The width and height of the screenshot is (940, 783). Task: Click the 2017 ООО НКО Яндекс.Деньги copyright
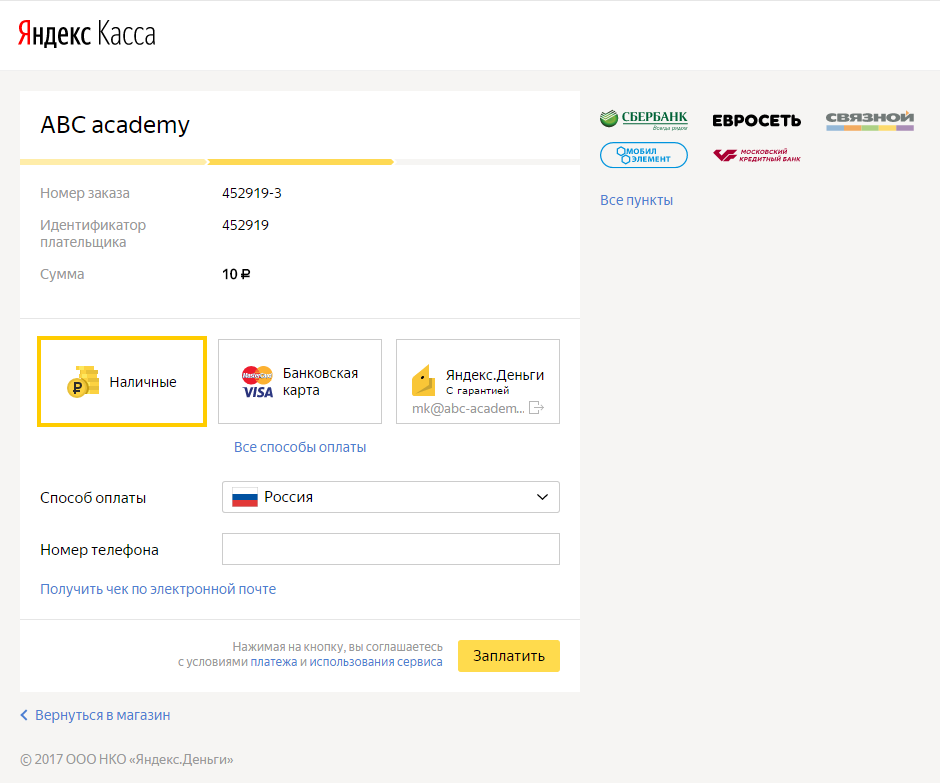click(126, 760)
